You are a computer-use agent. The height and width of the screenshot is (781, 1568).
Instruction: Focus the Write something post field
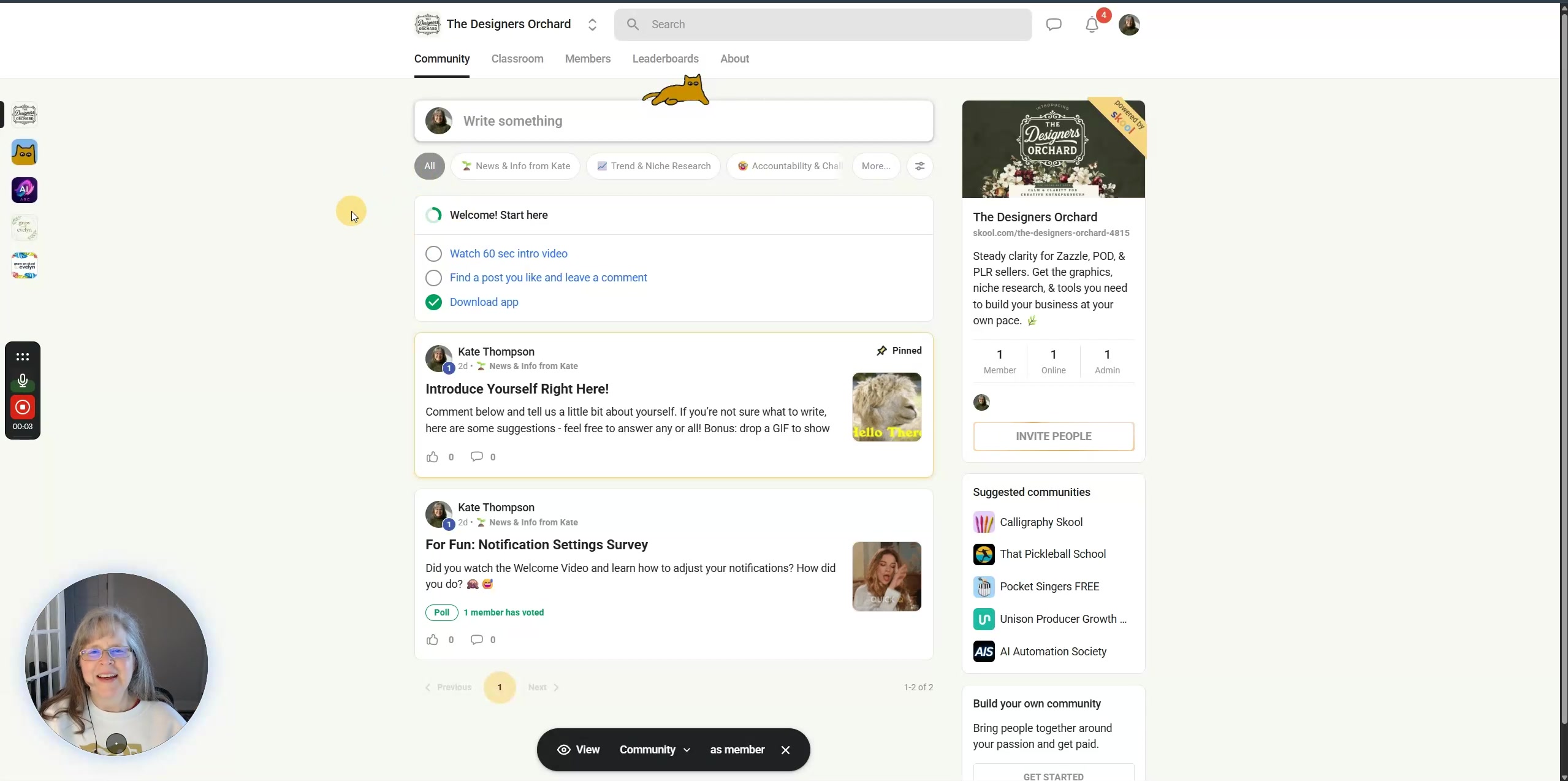[674, 121]
